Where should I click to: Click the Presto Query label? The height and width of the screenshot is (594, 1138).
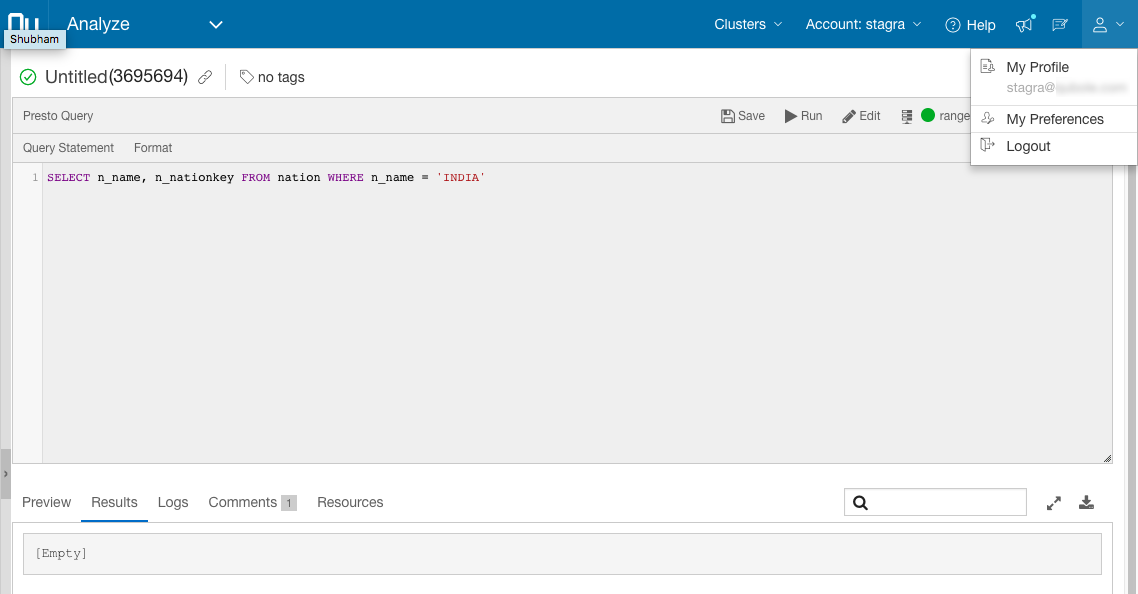click(x=58, y=115)
